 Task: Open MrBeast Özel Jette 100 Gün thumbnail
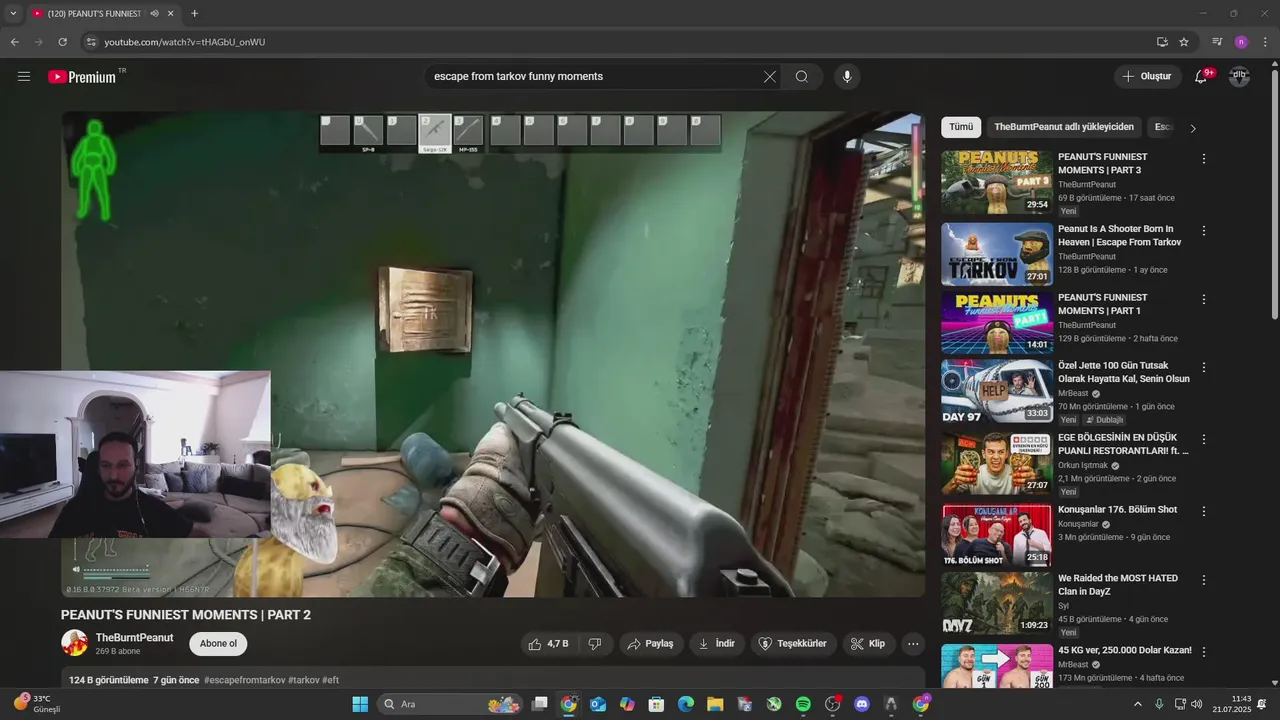point(997,391)
